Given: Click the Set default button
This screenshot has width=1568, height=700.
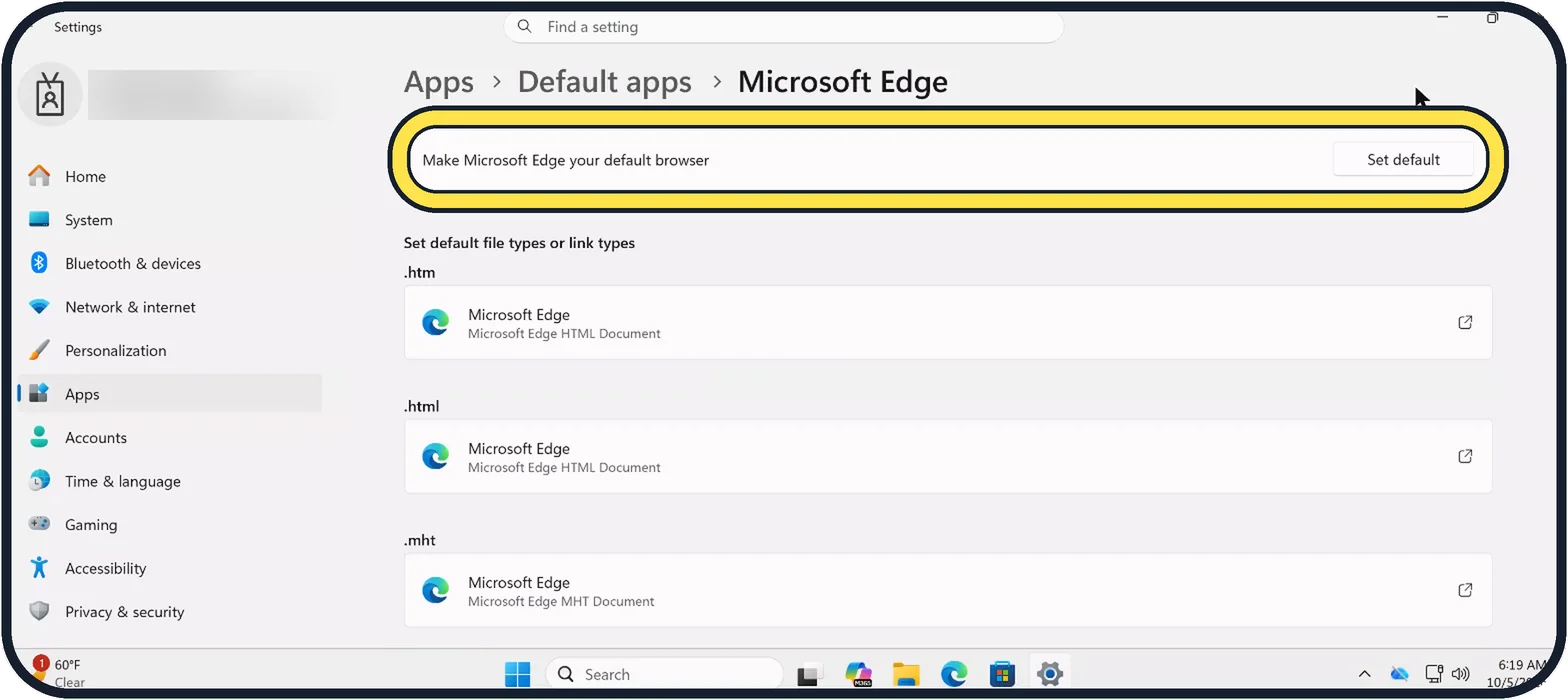Looking at the screenshot, I should tap(1403, 160).
